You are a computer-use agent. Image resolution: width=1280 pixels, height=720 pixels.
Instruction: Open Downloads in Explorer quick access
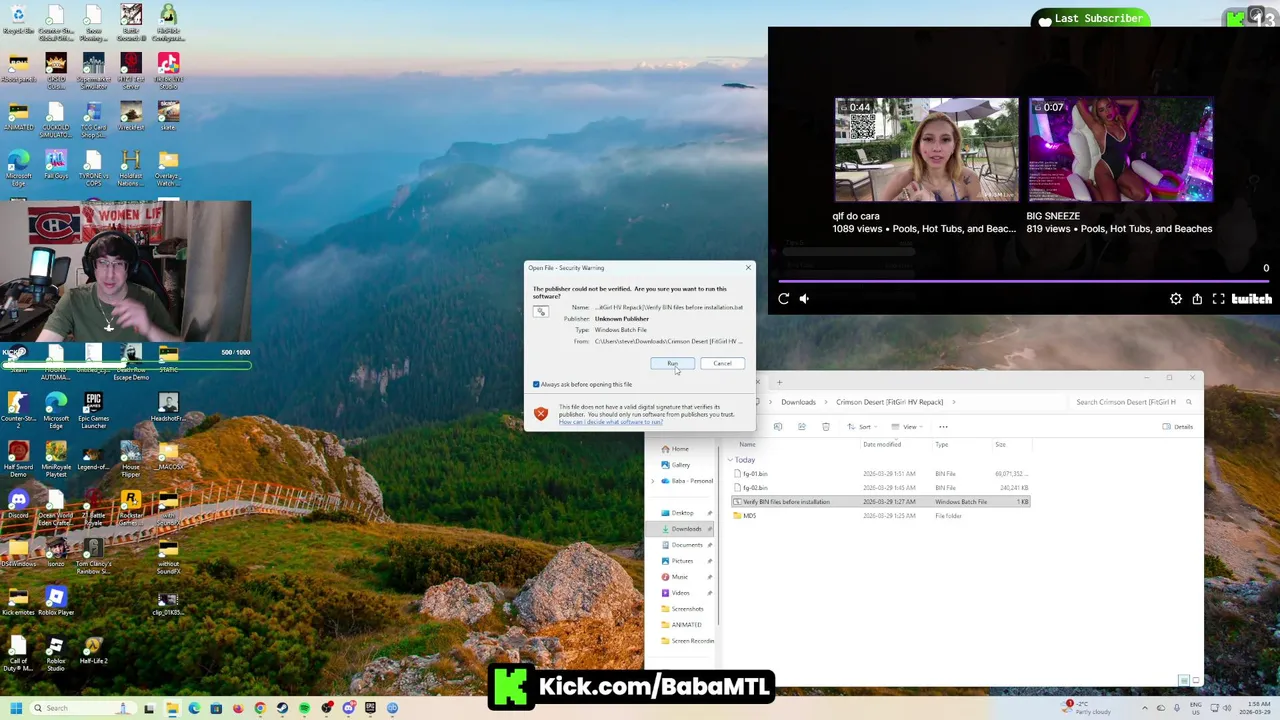[x=686, y=529]
